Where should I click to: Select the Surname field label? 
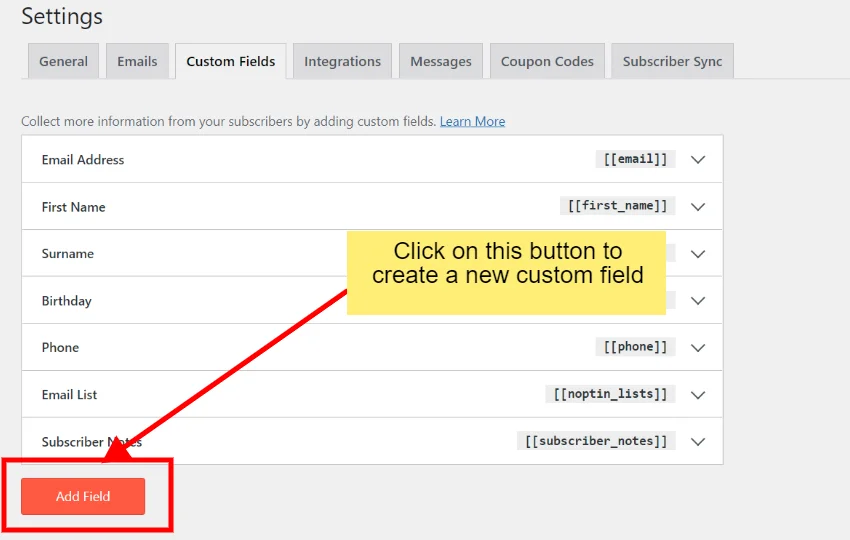tap(68, 254)
